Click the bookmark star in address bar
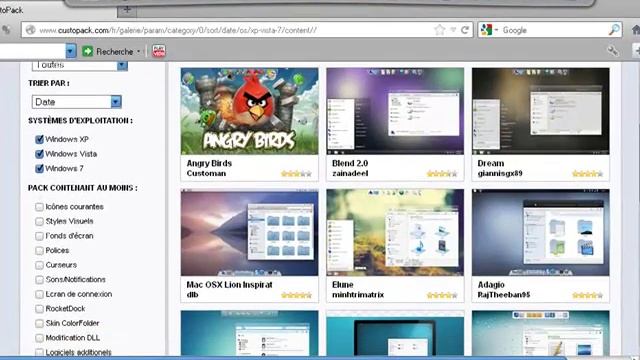640x360 pixels. tap(440, 30)
